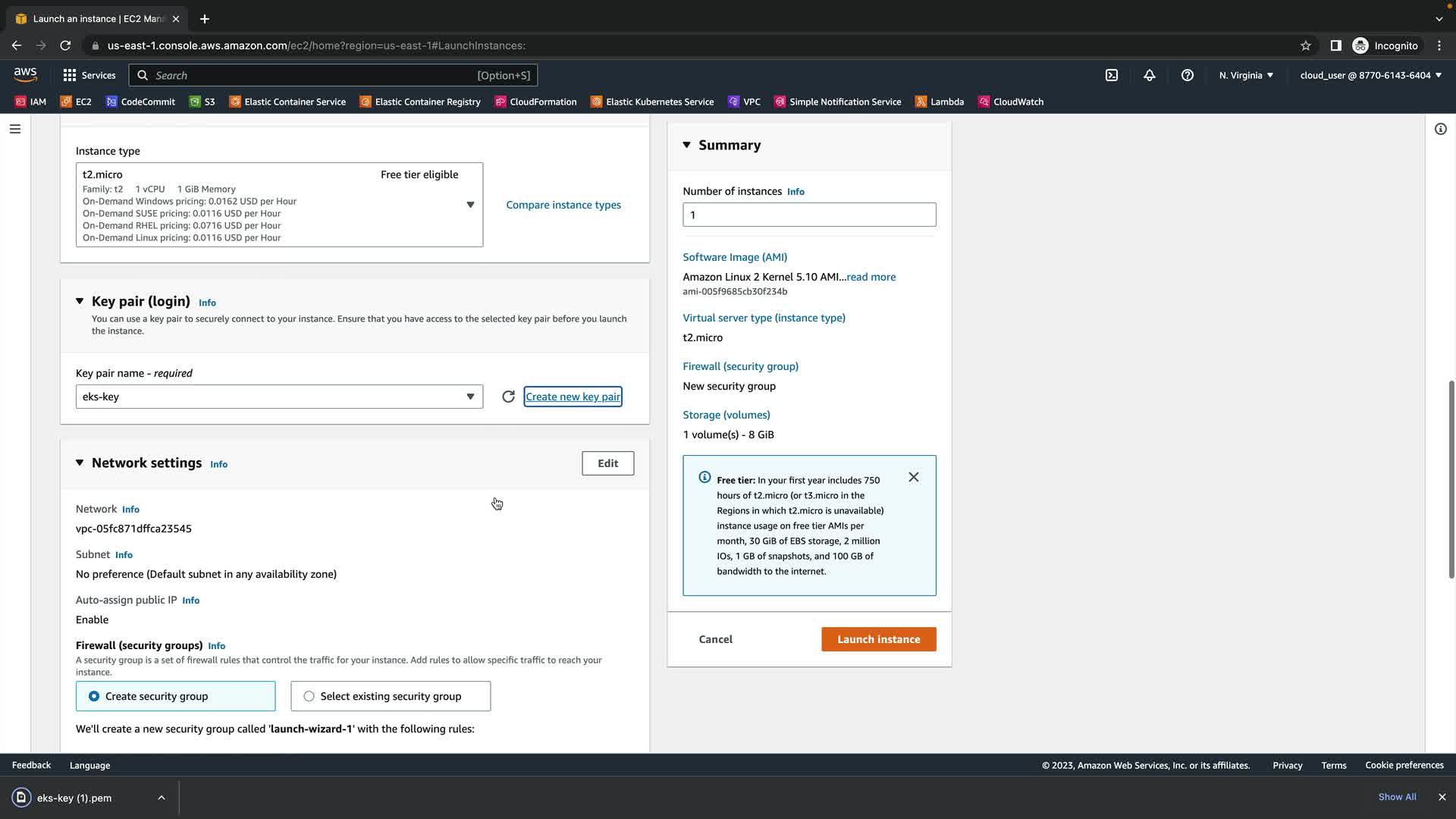Collapse the Summary section triangle
This screenshot has width=1456, height=819.
point(687,145)
